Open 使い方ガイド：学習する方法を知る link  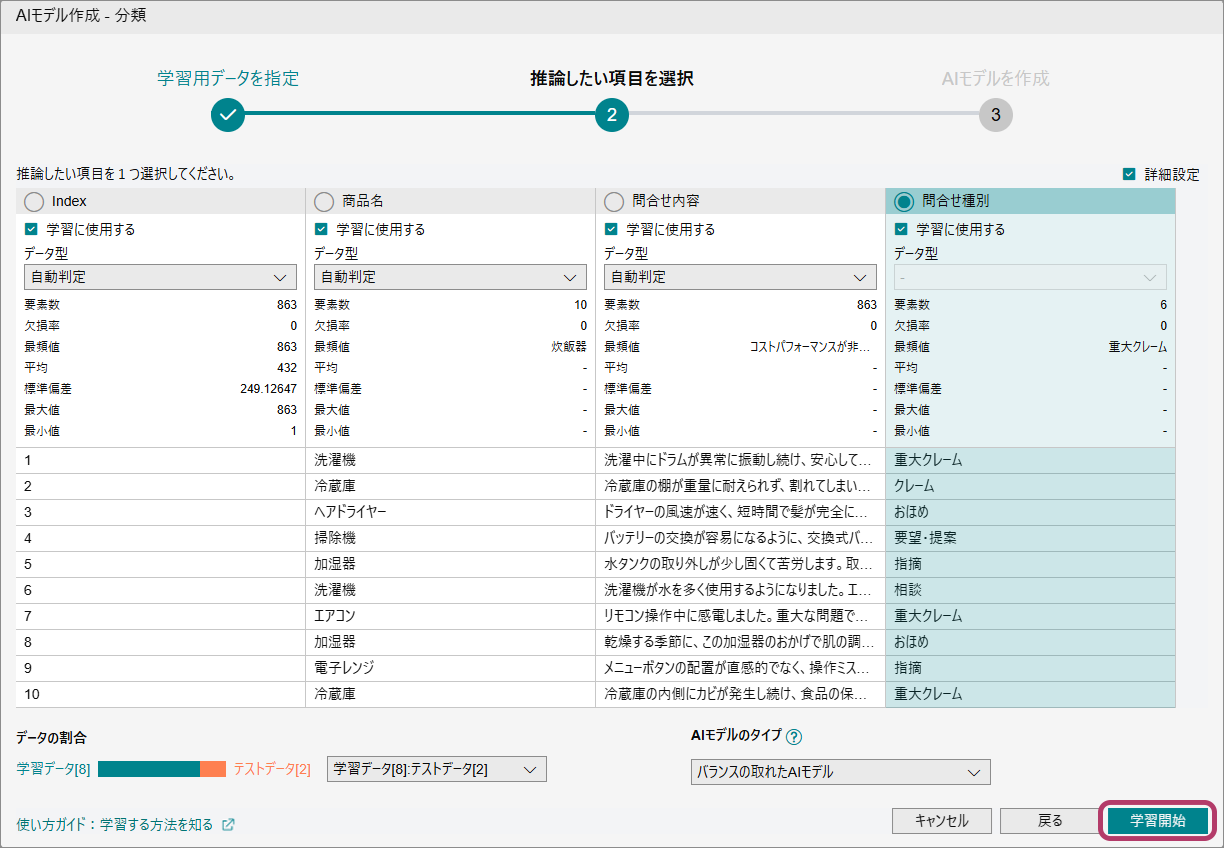point(115,825)
